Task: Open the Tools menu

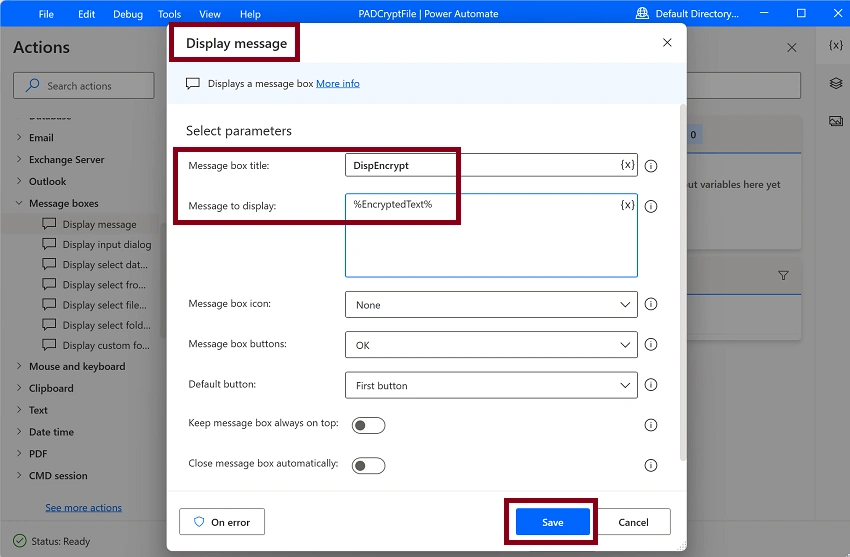Action: pyautogui.click(x=169, y=14)
